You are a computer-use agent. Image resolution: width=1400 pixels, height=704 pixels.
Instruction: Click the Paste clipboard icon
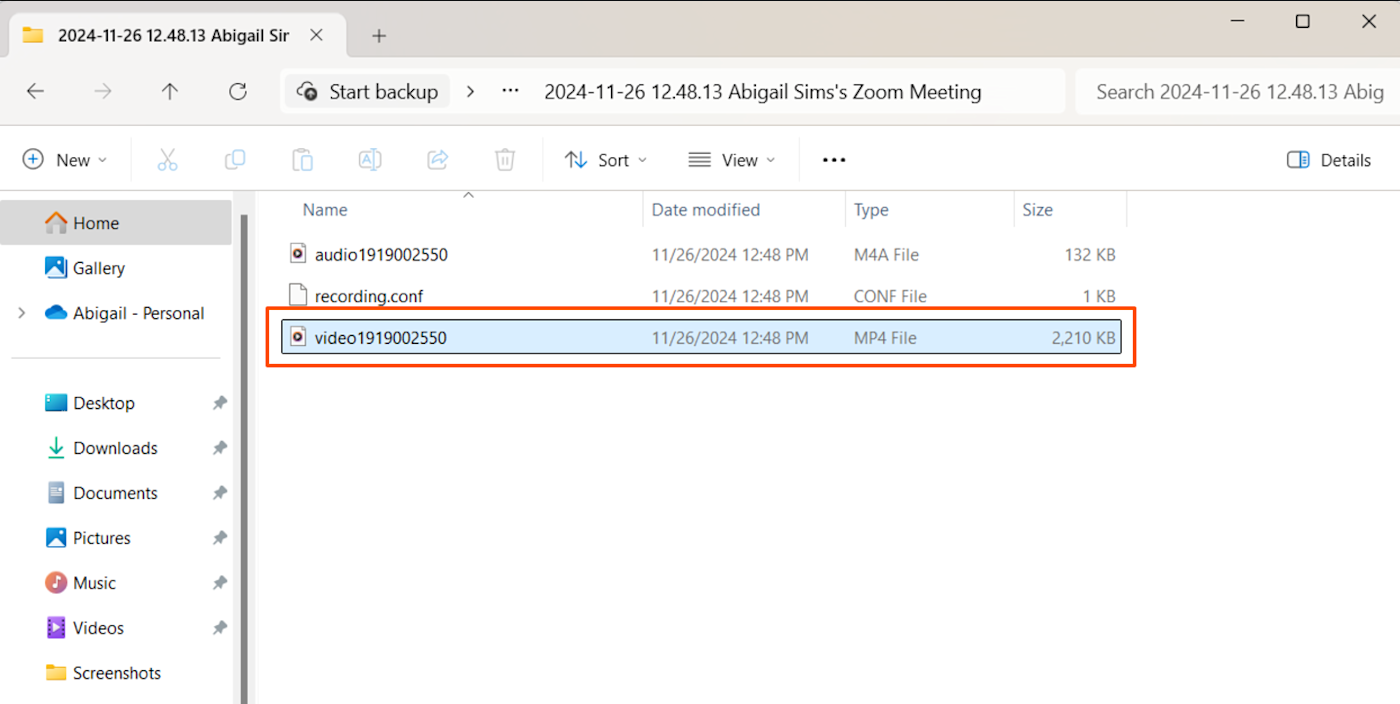coord(302,160)
